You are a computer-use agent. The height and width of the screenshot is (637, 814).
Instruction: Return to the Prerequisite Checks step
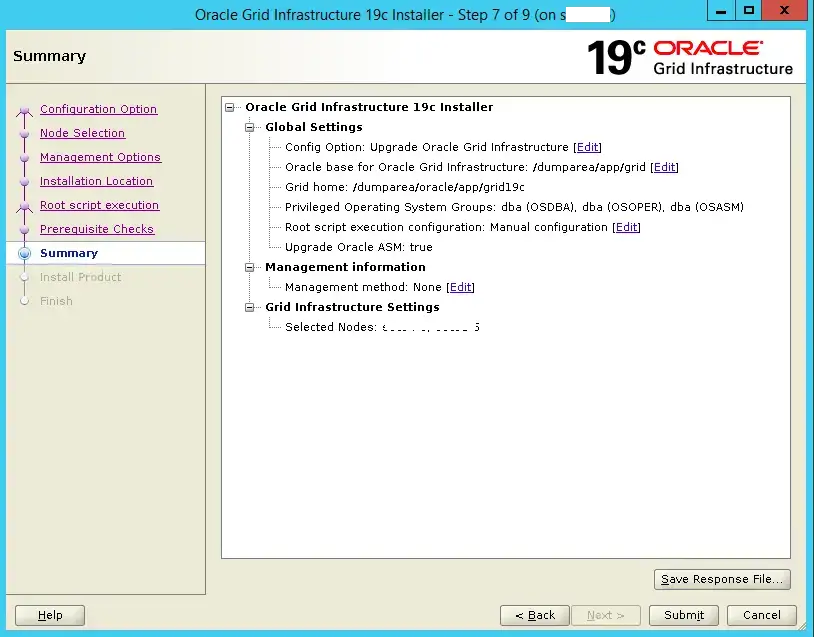tap(97, 229)
